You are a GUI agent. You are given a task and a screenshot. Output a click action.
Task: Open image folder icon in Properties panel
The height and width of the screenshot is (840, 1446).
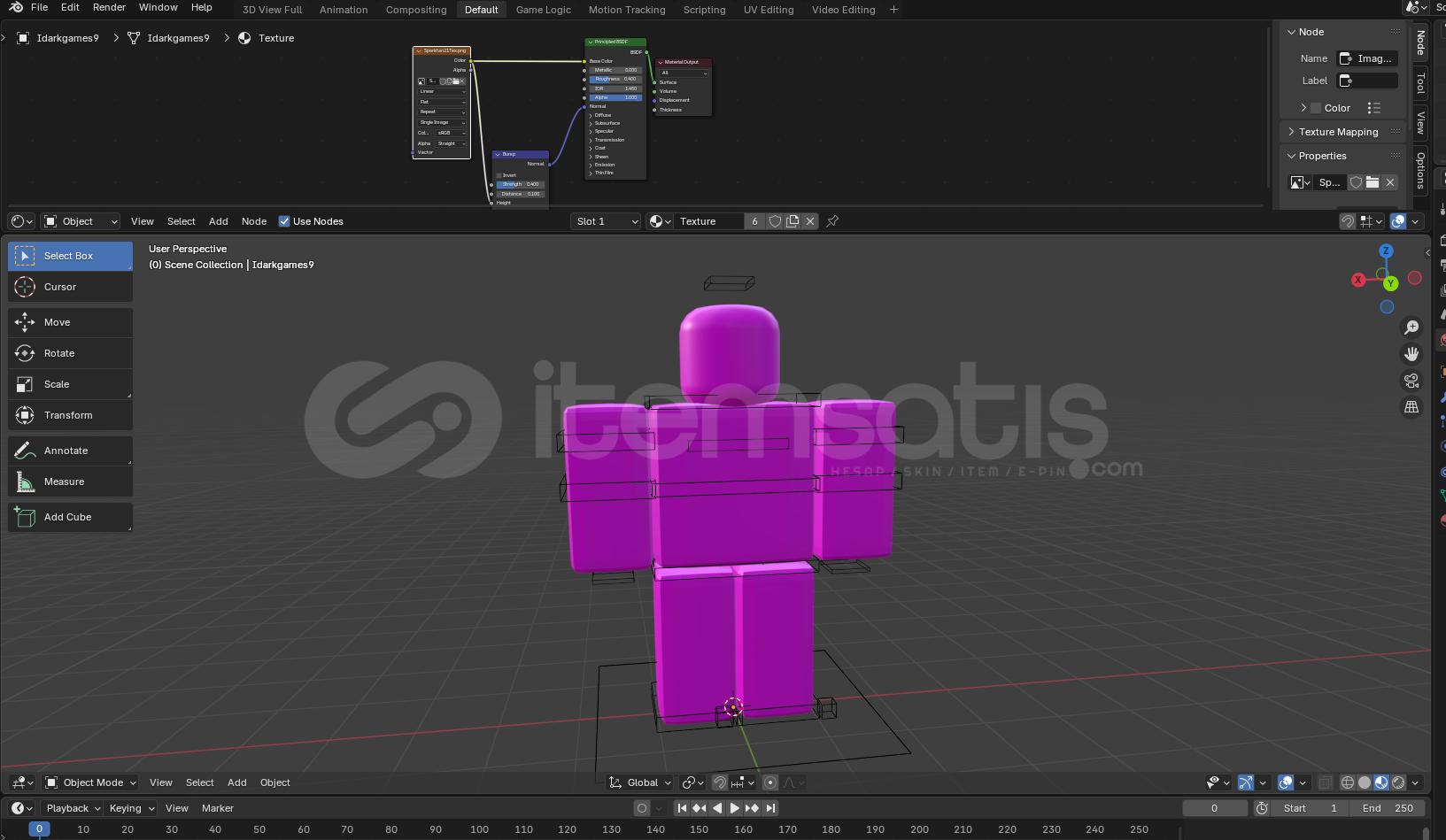coord(1373,182)
